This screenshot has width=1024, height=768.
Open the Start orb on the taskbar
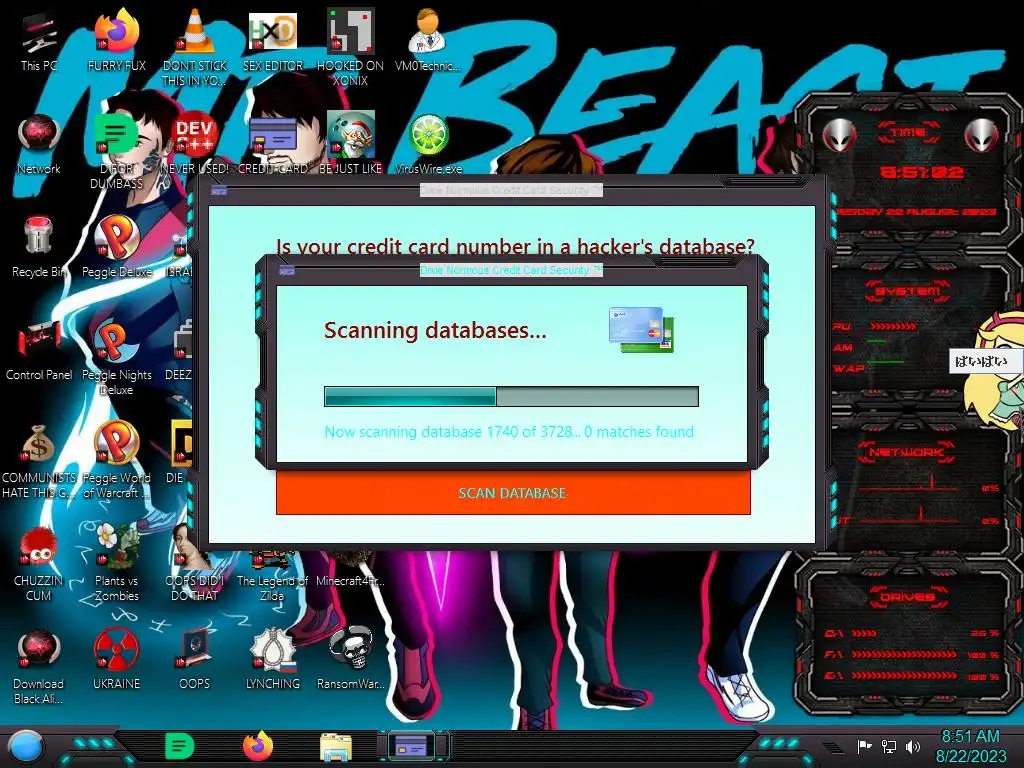coord(26,746)
